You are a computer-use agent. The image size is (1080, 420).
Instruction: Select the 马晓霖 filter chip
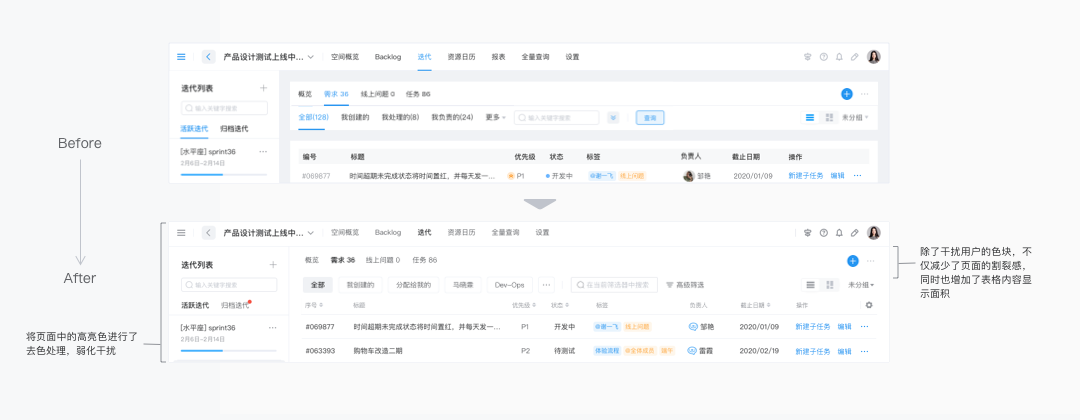click(x=462, y=285)
